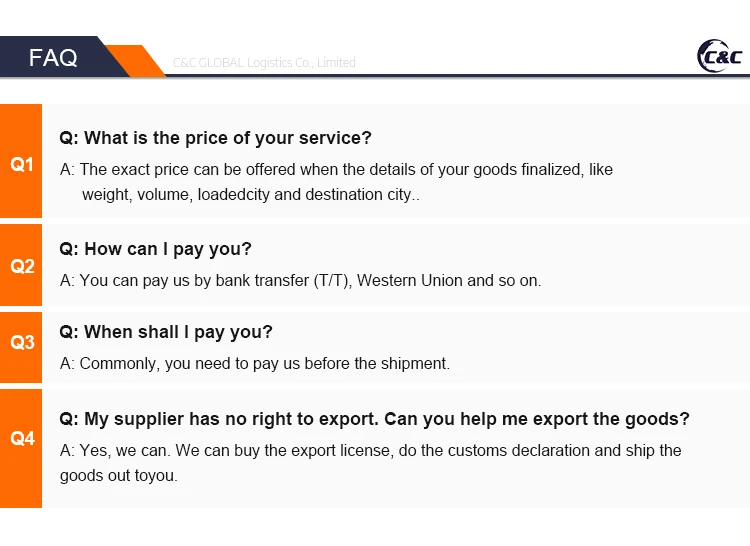Click the orange Q1 label block
The image size is (750, 546).
click(x=21, y=164)
